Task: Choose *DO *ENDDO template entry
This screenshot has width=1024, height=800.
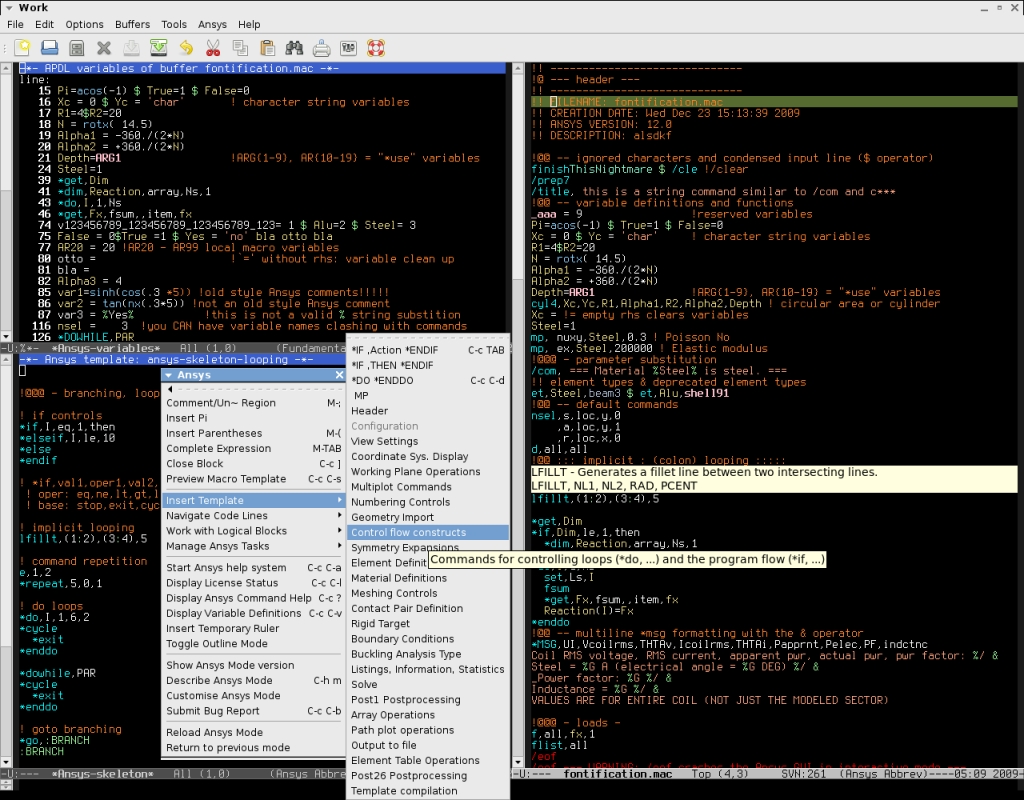Action: pyautogui.click(x=428, y=380)
